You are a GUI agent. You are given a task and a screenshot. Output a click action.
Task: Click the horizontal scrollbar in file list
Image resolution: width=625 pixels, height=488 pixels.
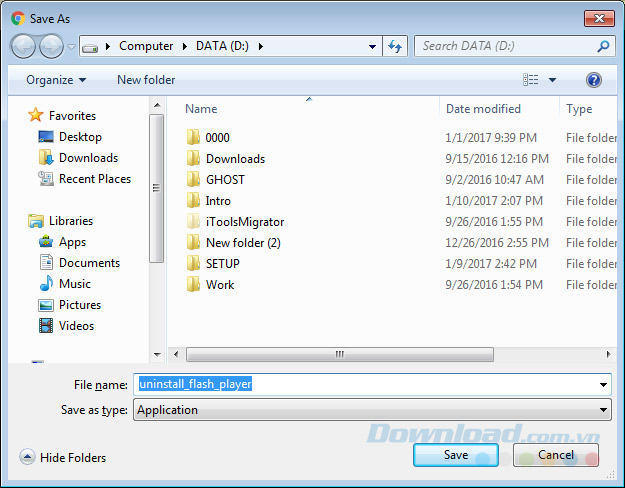(x=340, y=354)
